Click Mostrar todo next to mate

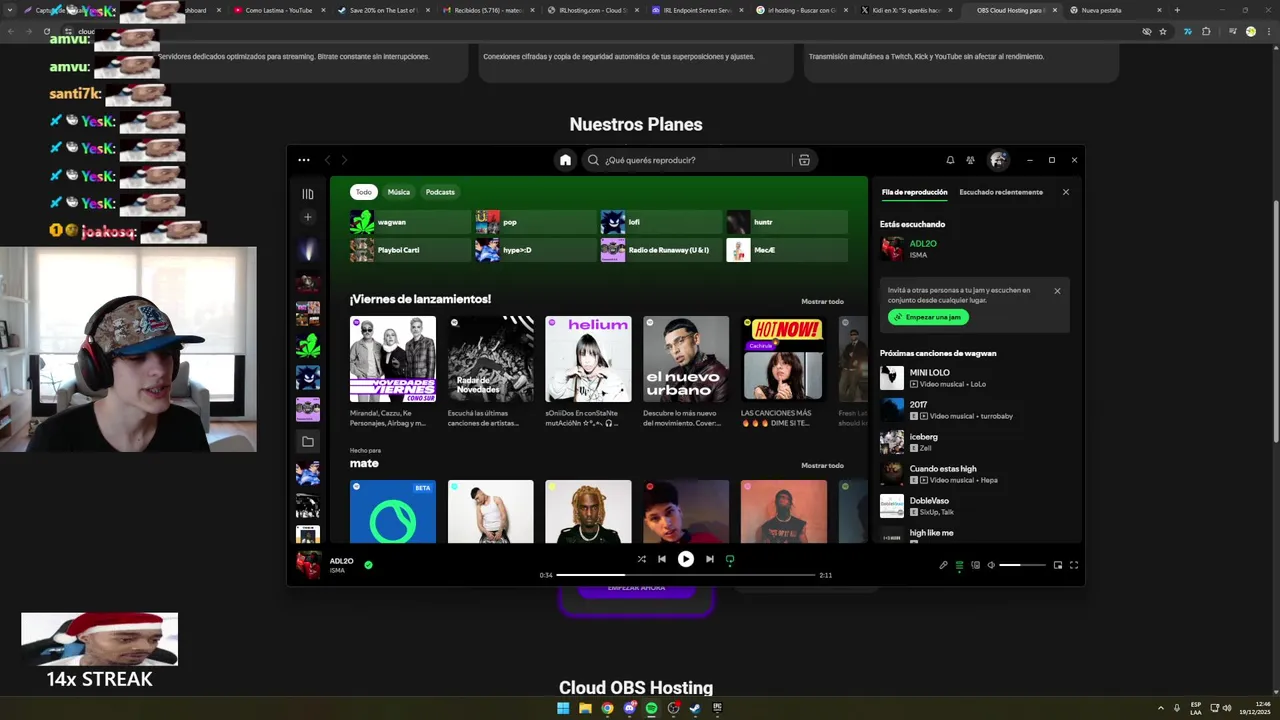click(x=822, y=465)
